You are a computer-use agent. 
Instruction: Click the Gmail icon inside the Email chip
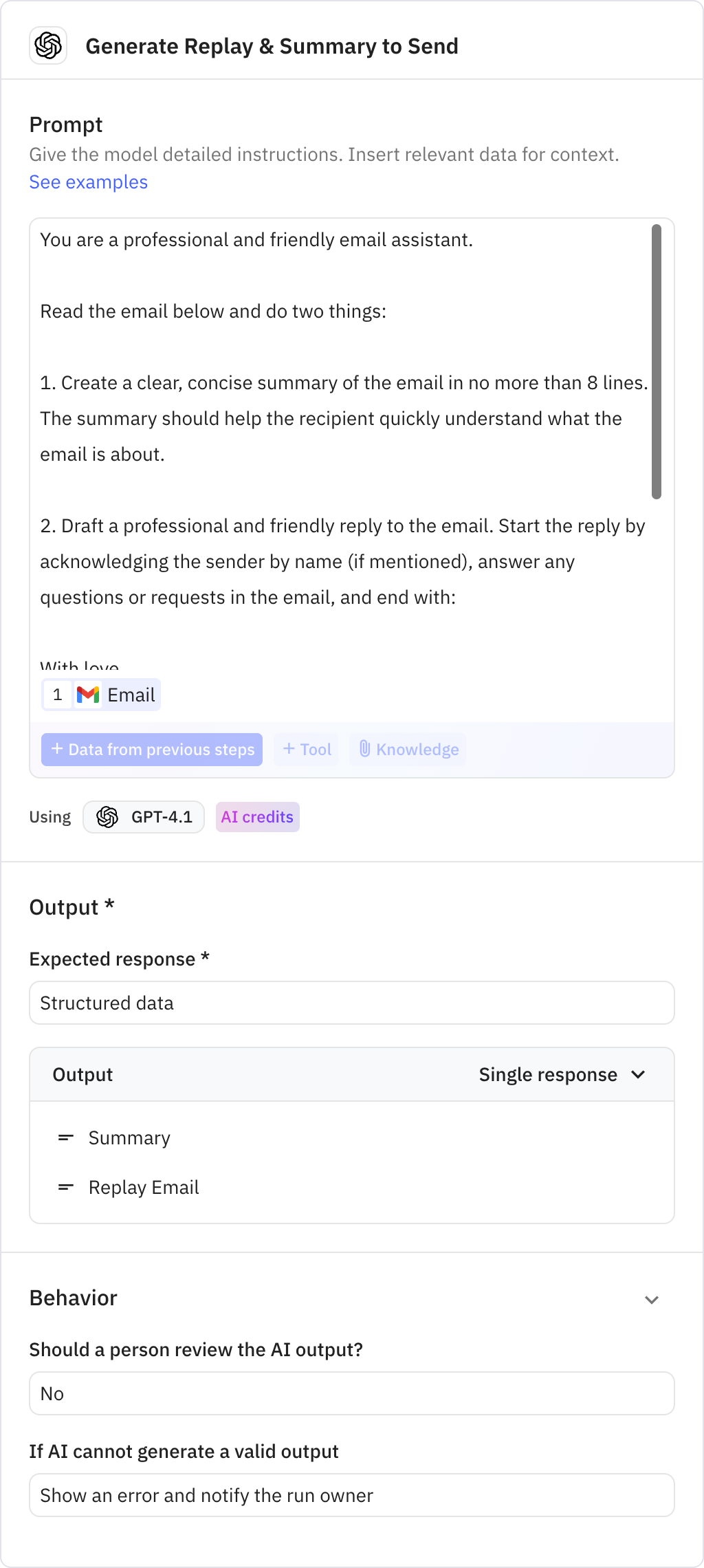pyautogui.click(x=89, y=695)
